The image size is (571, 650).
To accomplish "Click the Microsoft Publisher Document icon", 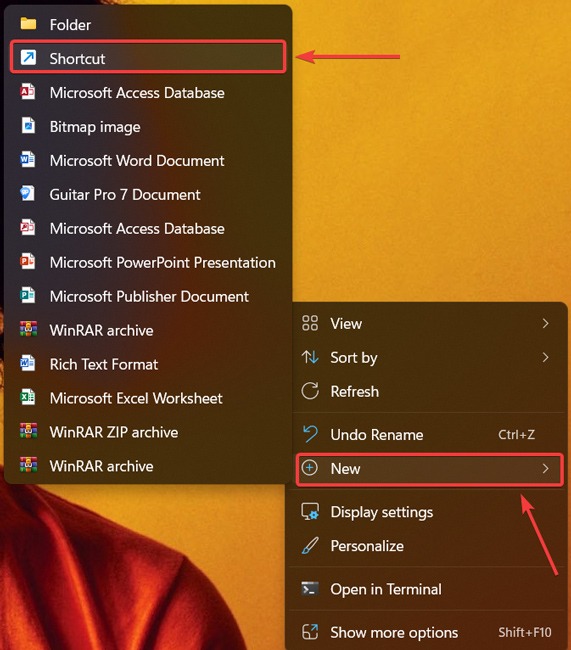I will point(28,296).
